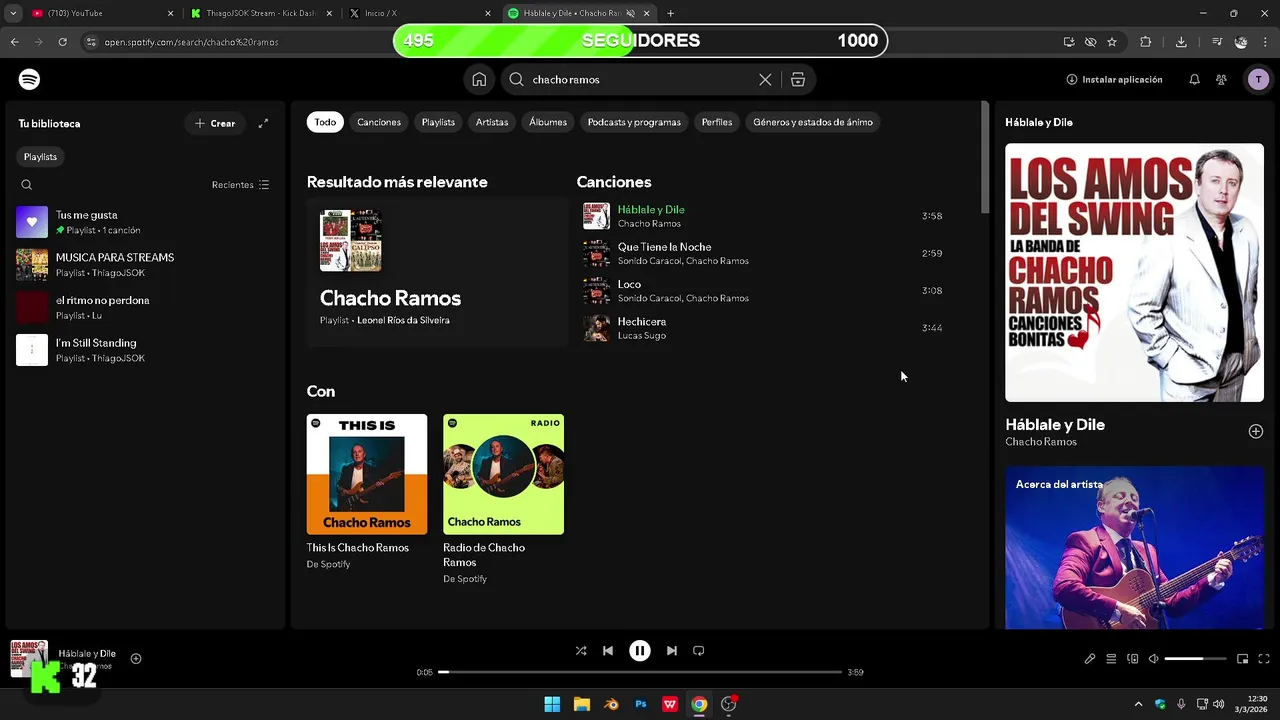Open the miniplayer icon
The image size is (1280, 720).
pos(1242,659)
